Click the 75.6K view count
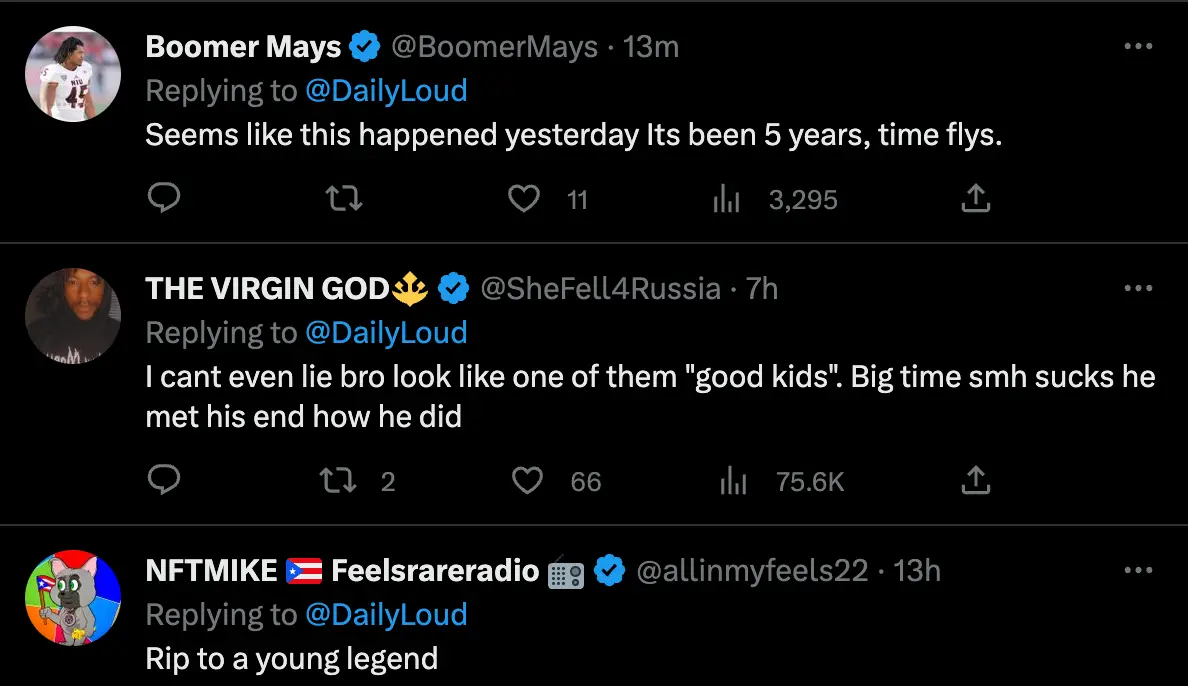The height and width of the screenshot is (686, 1188). [810, 481]
